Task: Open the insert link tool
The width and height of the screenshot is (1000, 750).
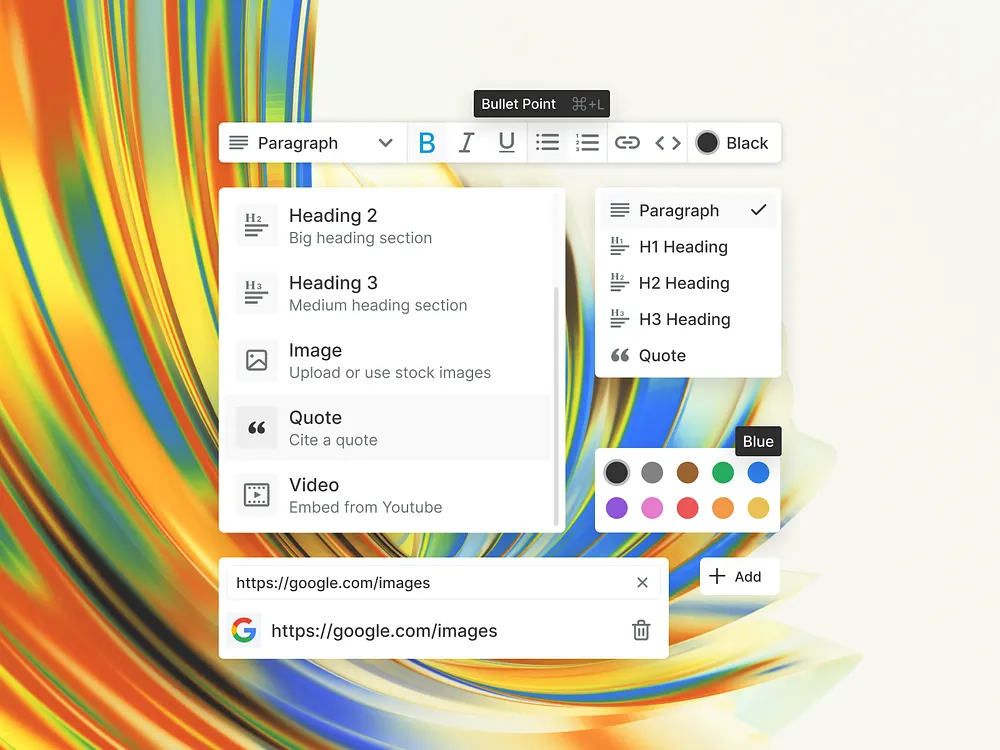Action: click(627, 142)
